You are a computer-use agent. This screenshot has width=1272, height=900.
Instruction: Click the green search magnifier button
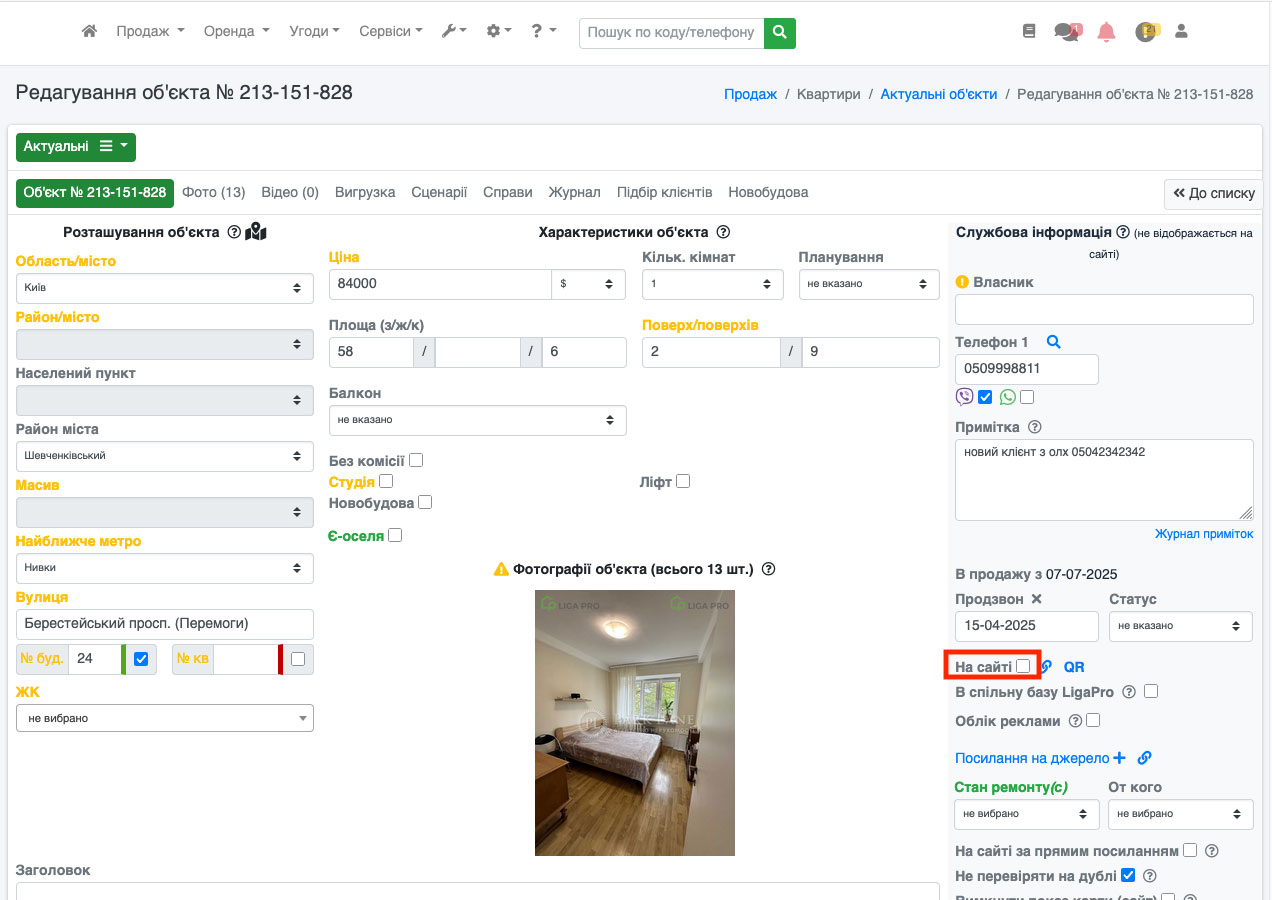pos(780,32)
